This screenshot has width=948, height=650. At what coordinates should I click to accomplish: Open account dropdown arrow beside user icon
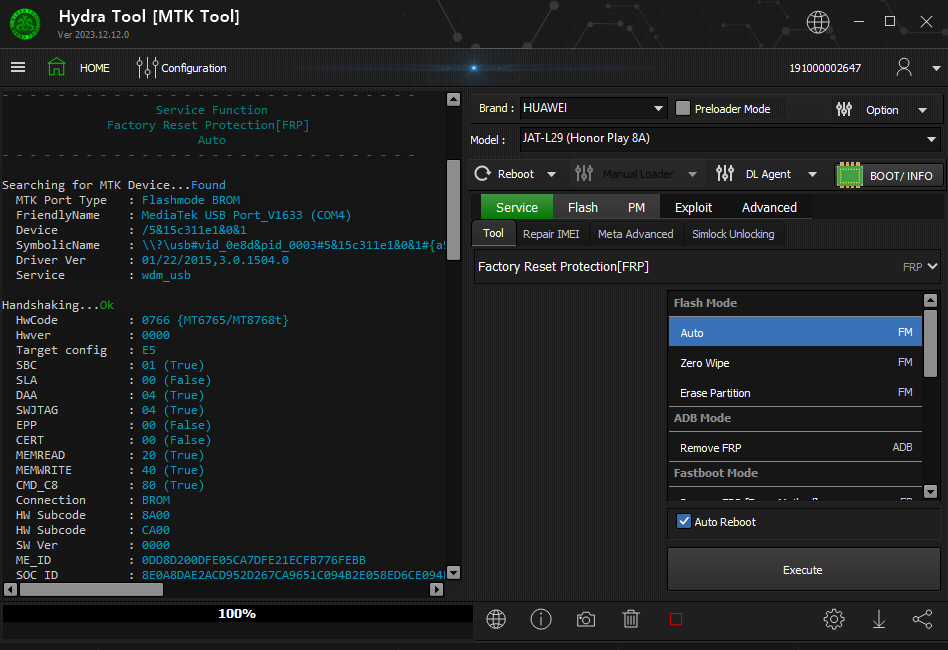pos(936,68)
